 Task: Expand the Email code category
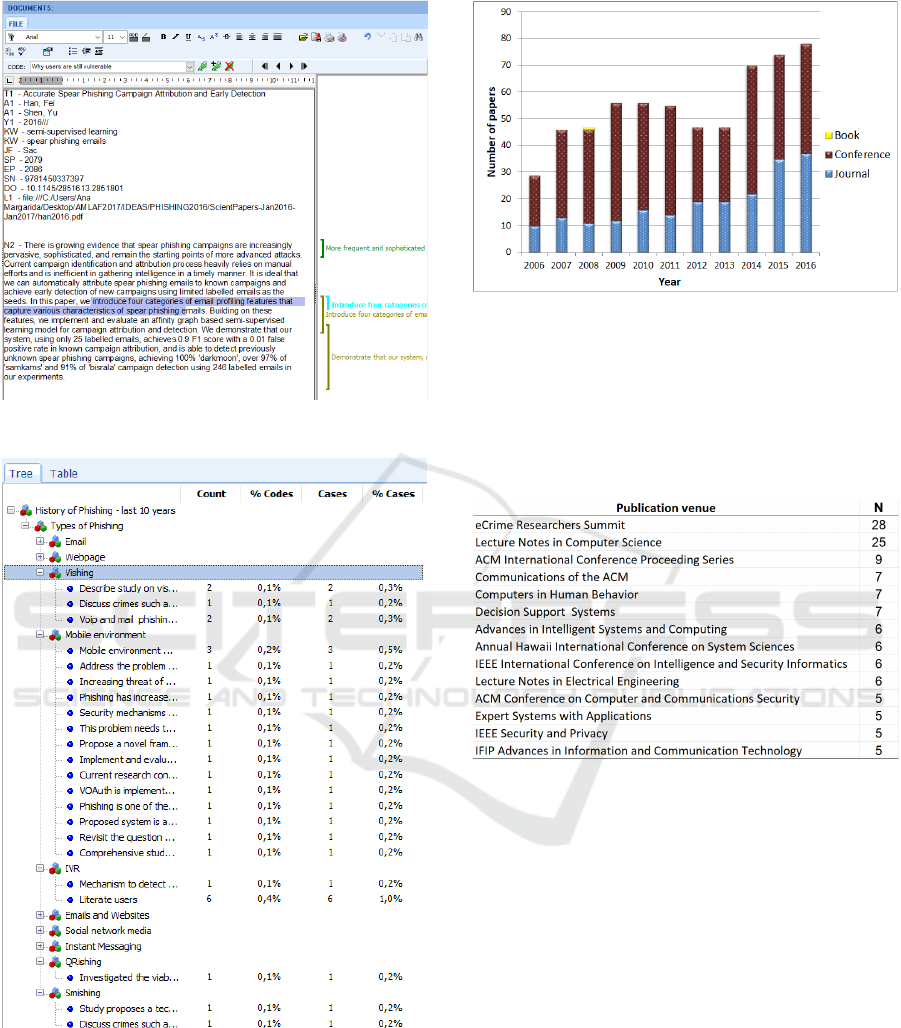click(x=41, y=542)
